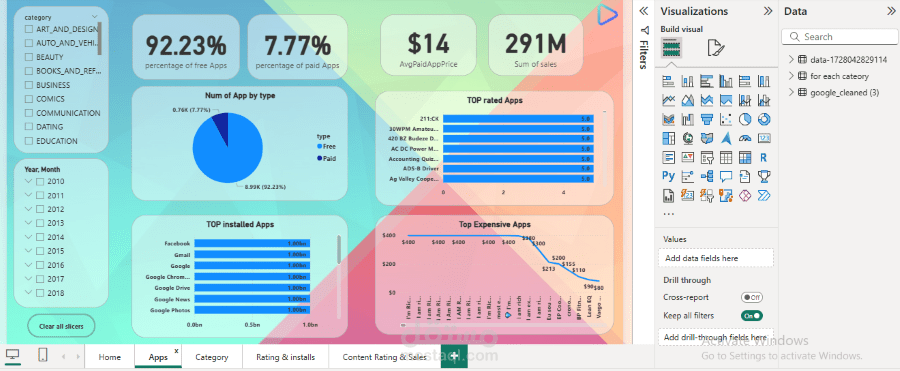Select the matrix visual
The image size is (900, 371).
(745, 157)
